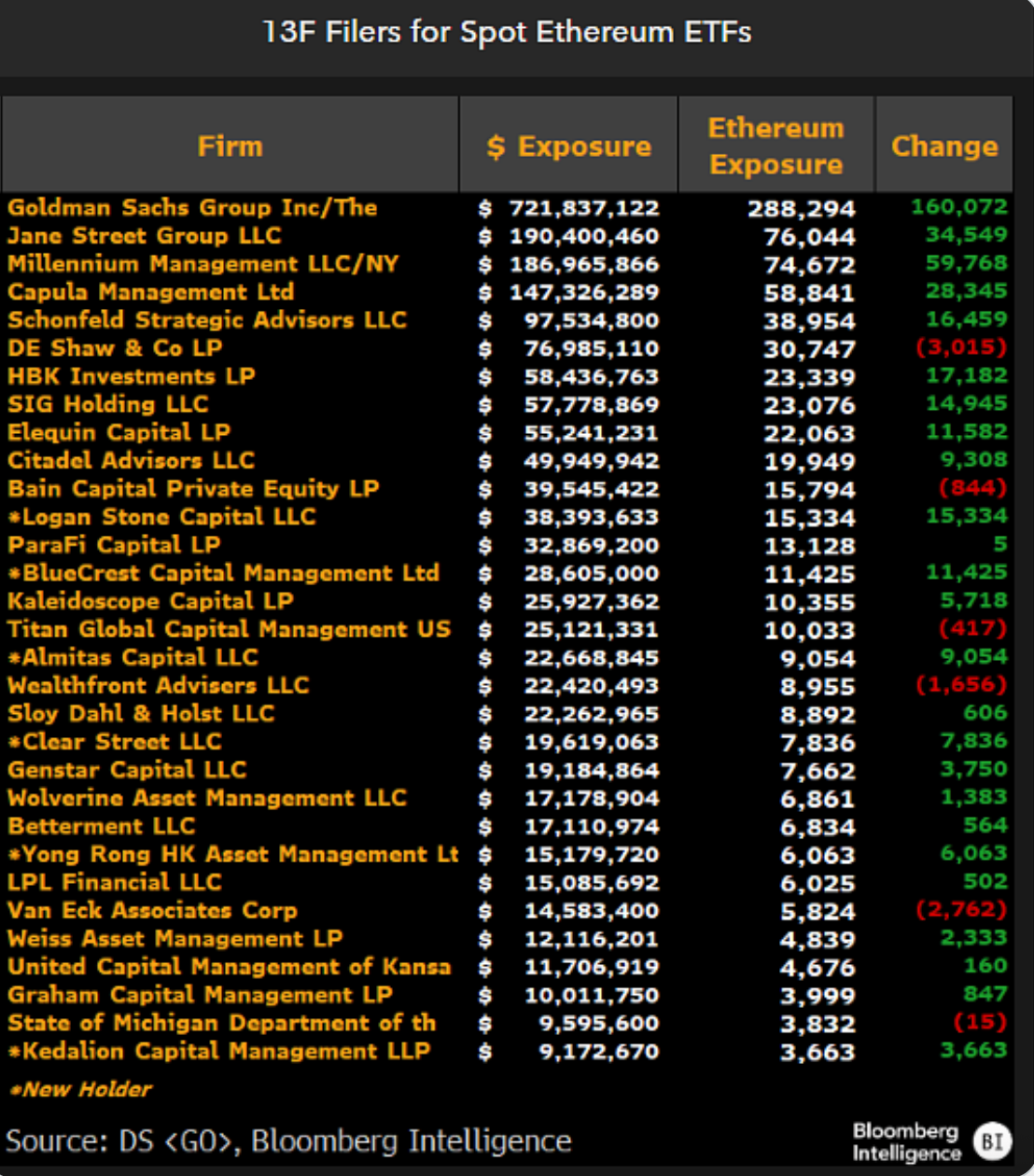Select the Firm column header
Viewport: 1034px width, 1176px height.
click(231, 146)
